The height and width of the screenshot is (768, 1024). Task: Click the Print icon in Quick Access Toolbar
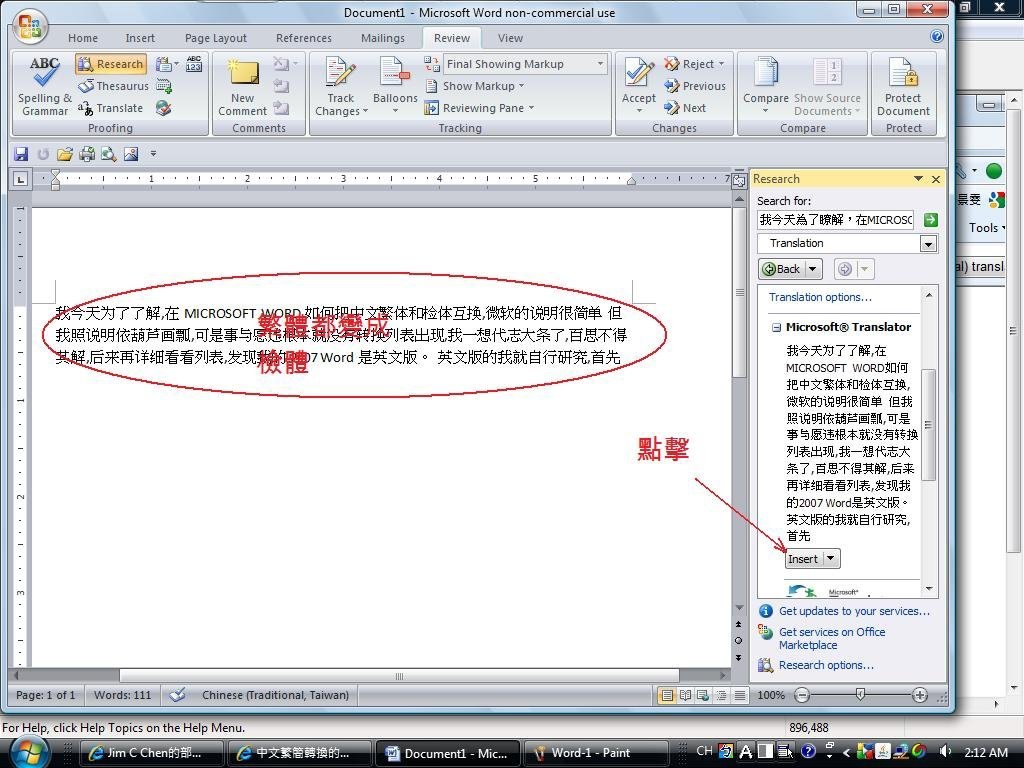pos(87,154)
